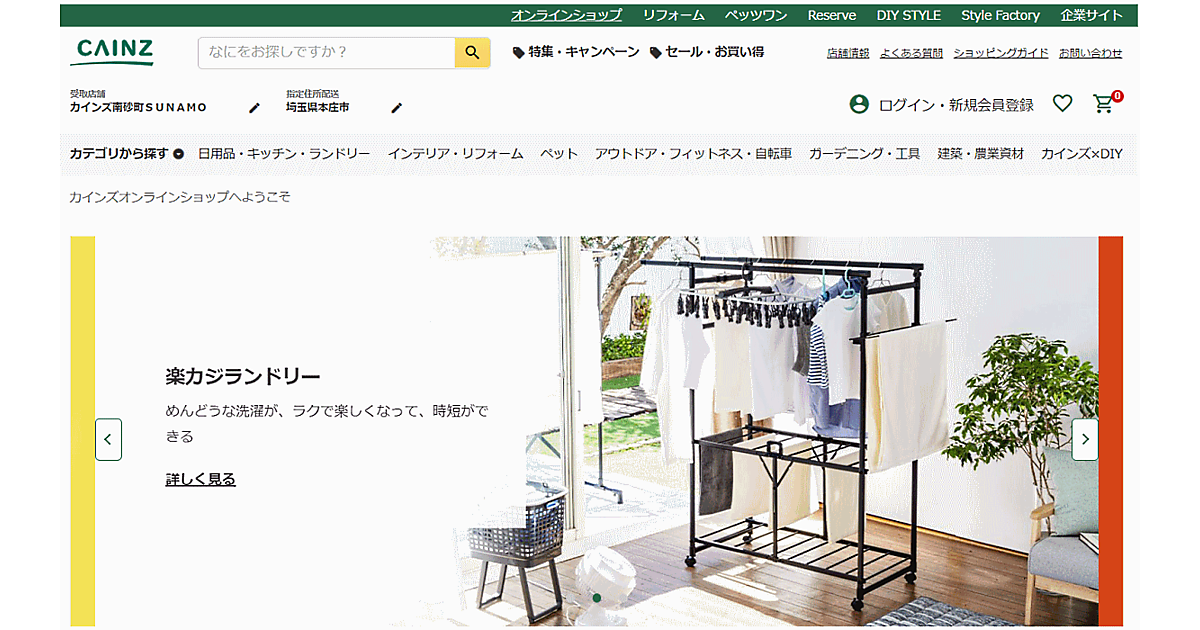Select the ガーデニング・工具 category
This screenshot has width=1200, height=630.
coord(864,154)
